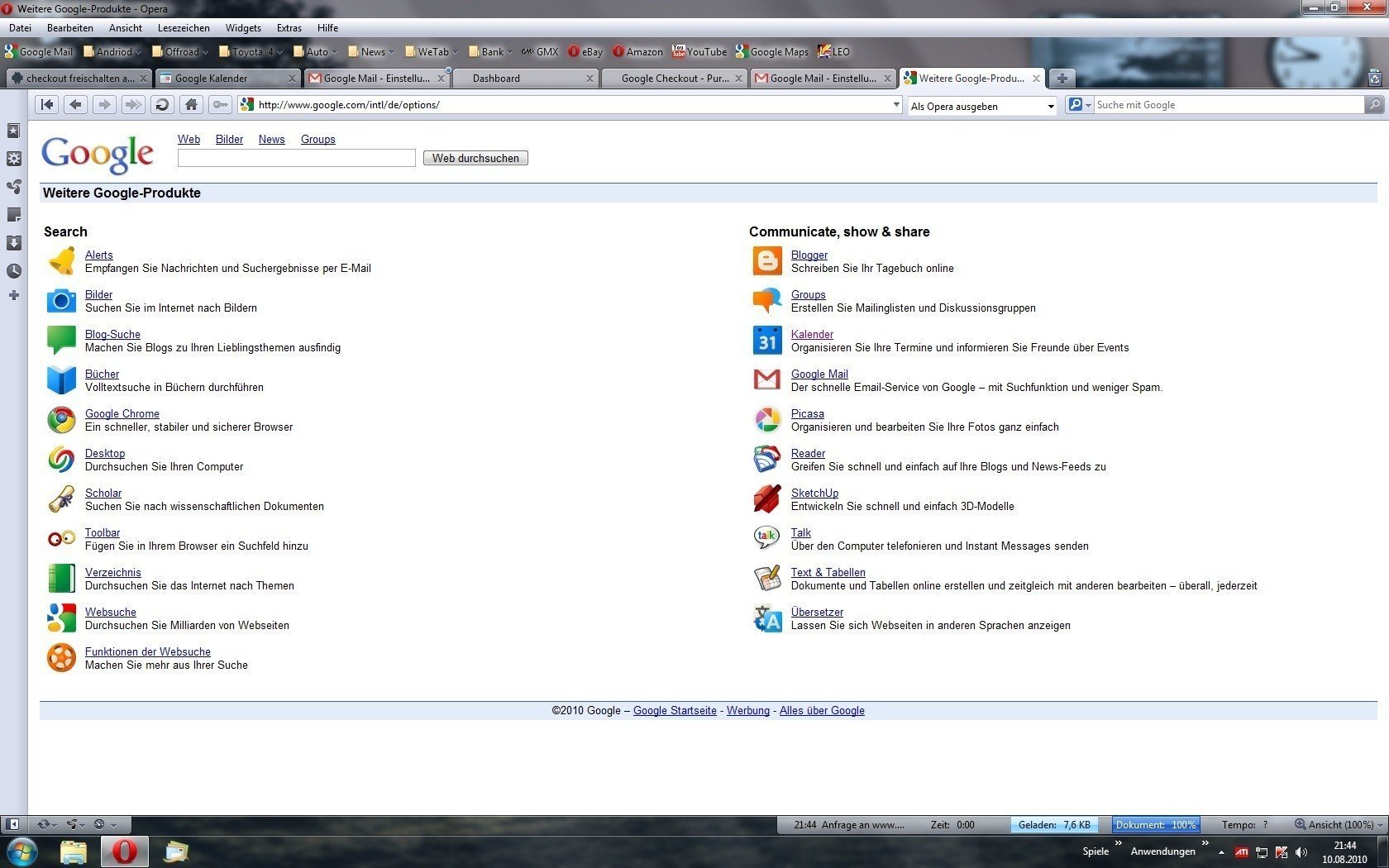Switch to the Google Checkout tab
Image resolution: width=1389 pixels, height=868 pixels.
(673, 79)
